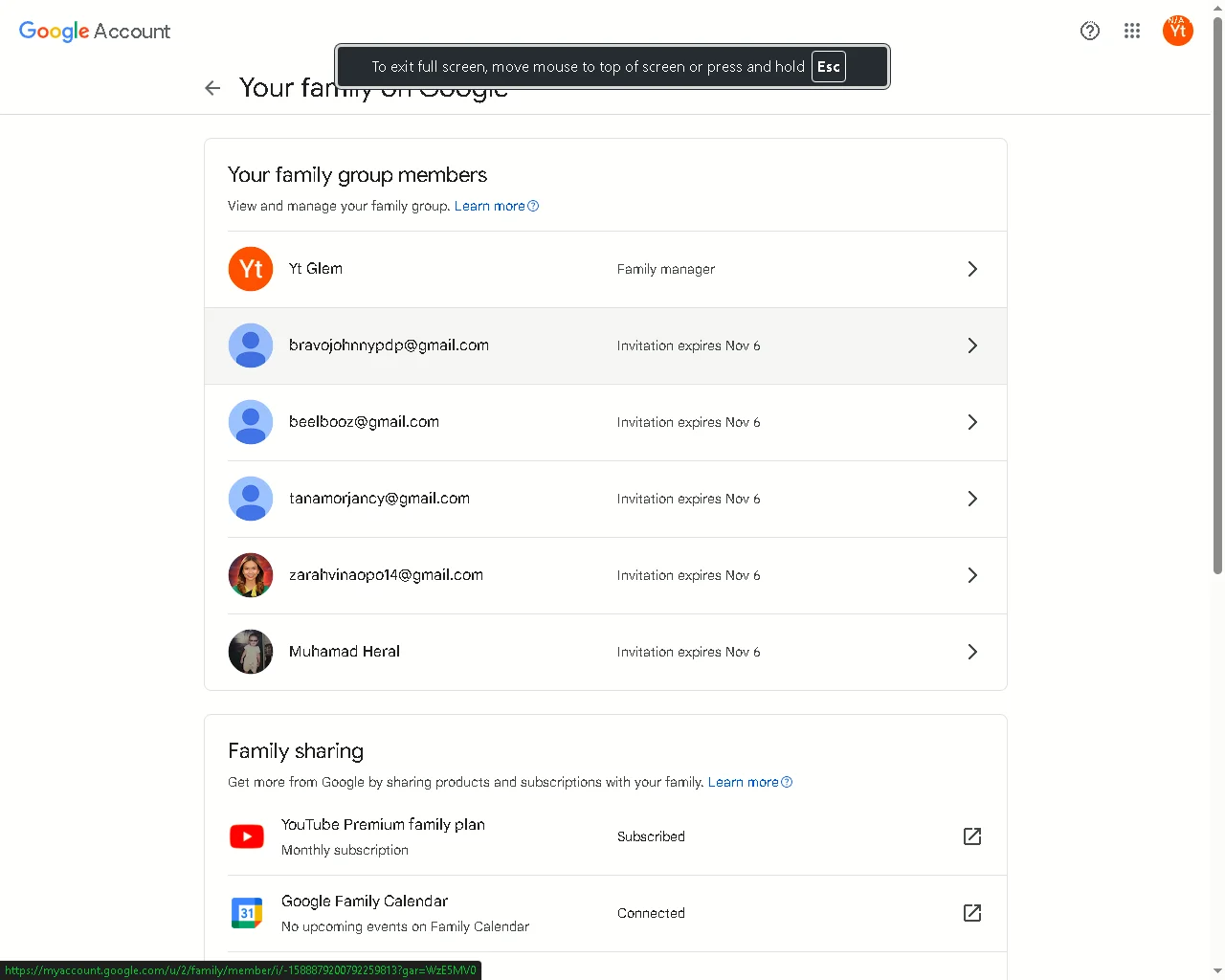Image resolution: width=1225 pixels, height=980 pixels.
Task: Click tanamorjancy's default profile avatar
Action: (251, 499)
